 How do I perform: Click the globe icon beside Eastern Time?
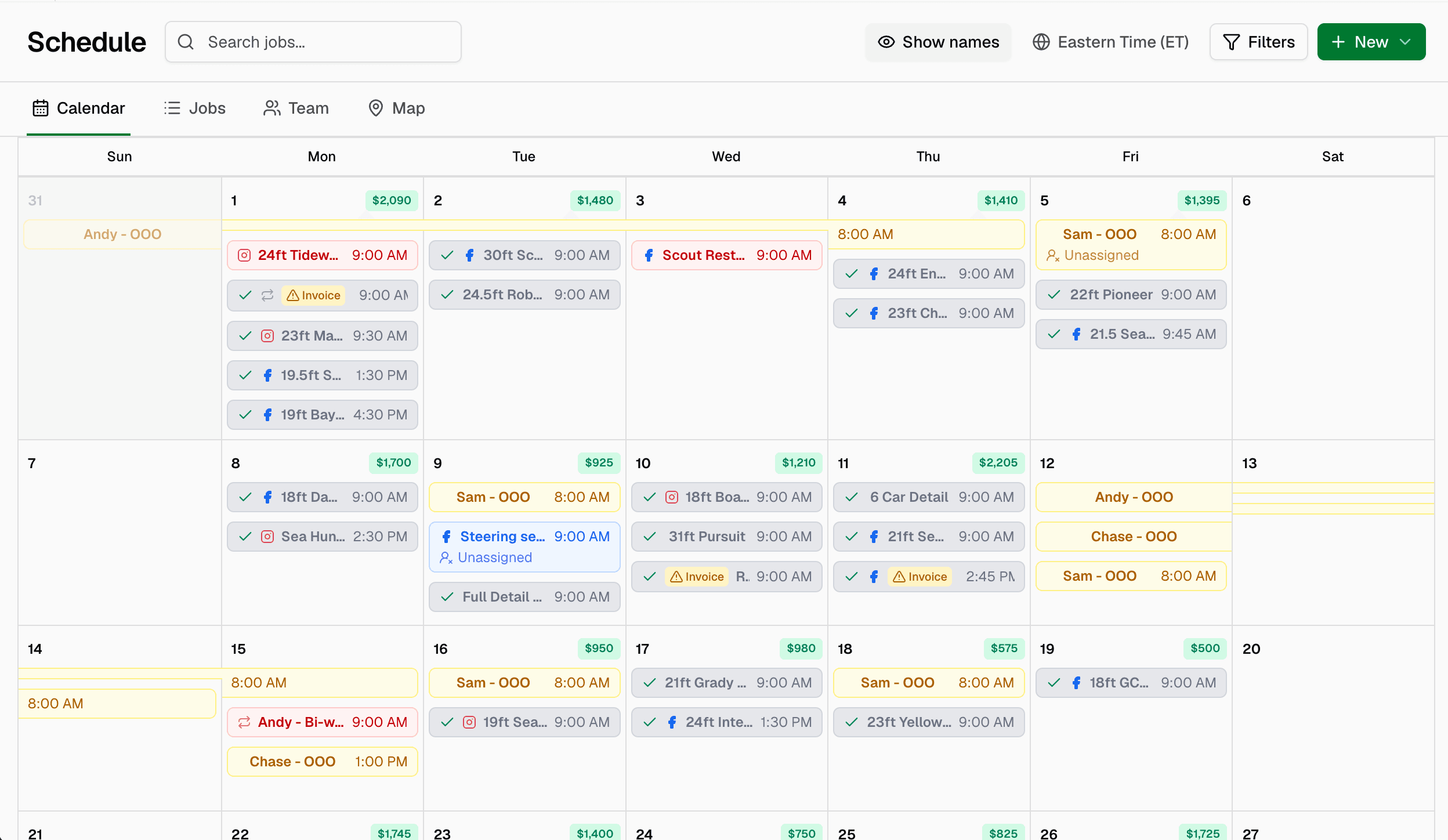pos(1041,42)
